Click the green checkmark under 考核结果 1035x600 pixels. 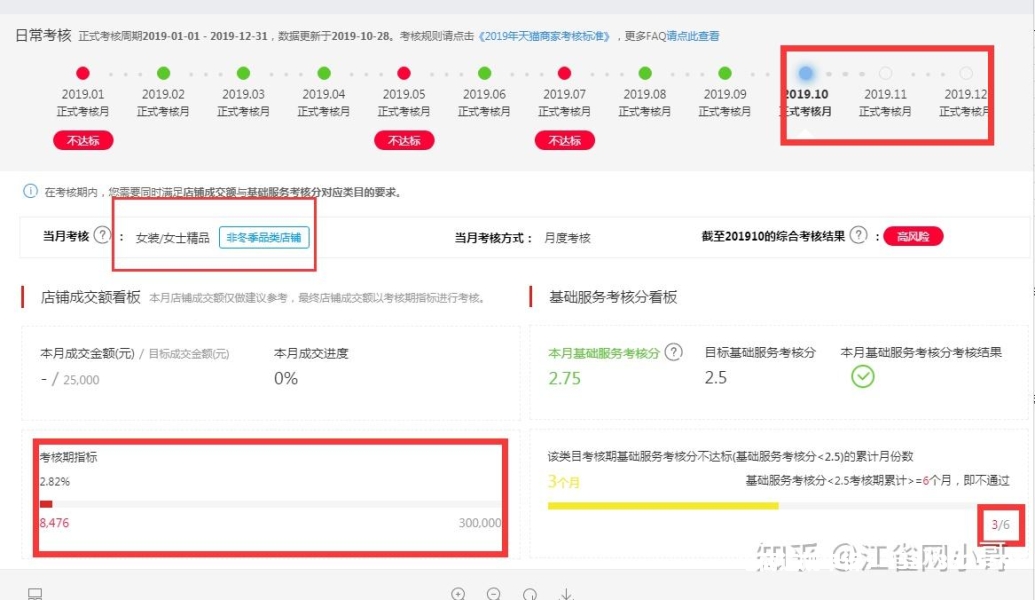click(862, 377)
